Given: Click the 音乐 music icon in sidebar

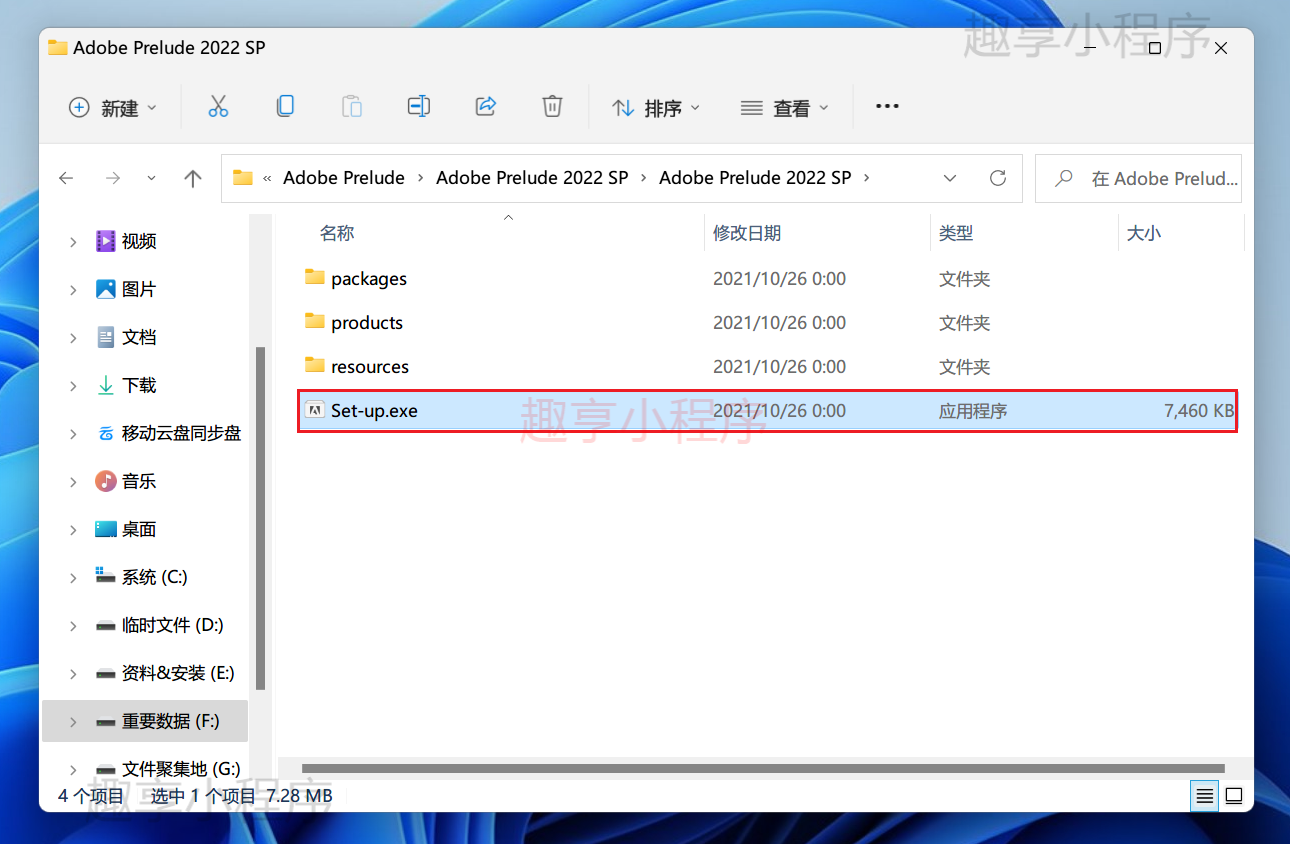Looking at the screenshot, I should (106, 481).
